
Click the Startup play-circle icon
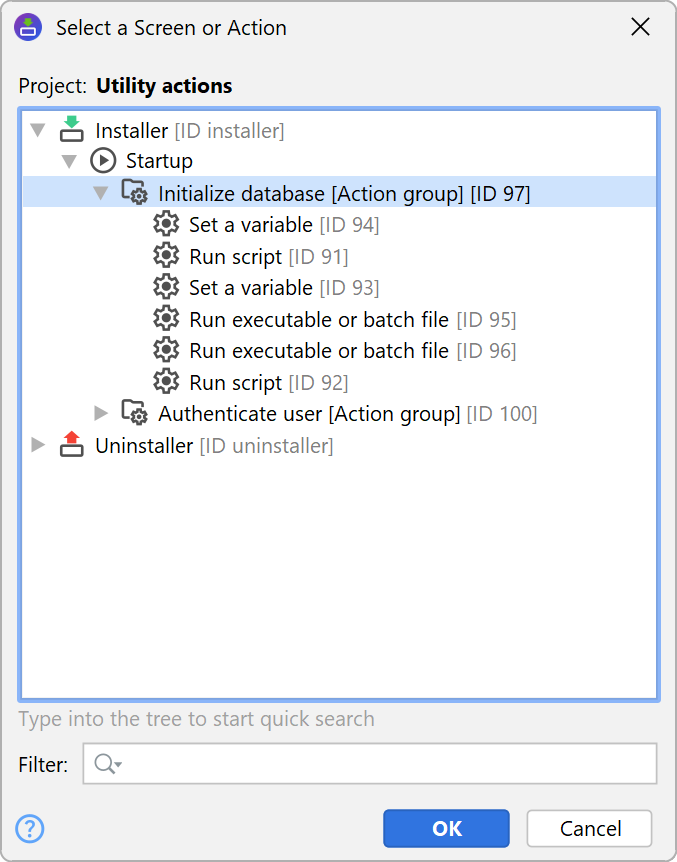tap(103, 160)
